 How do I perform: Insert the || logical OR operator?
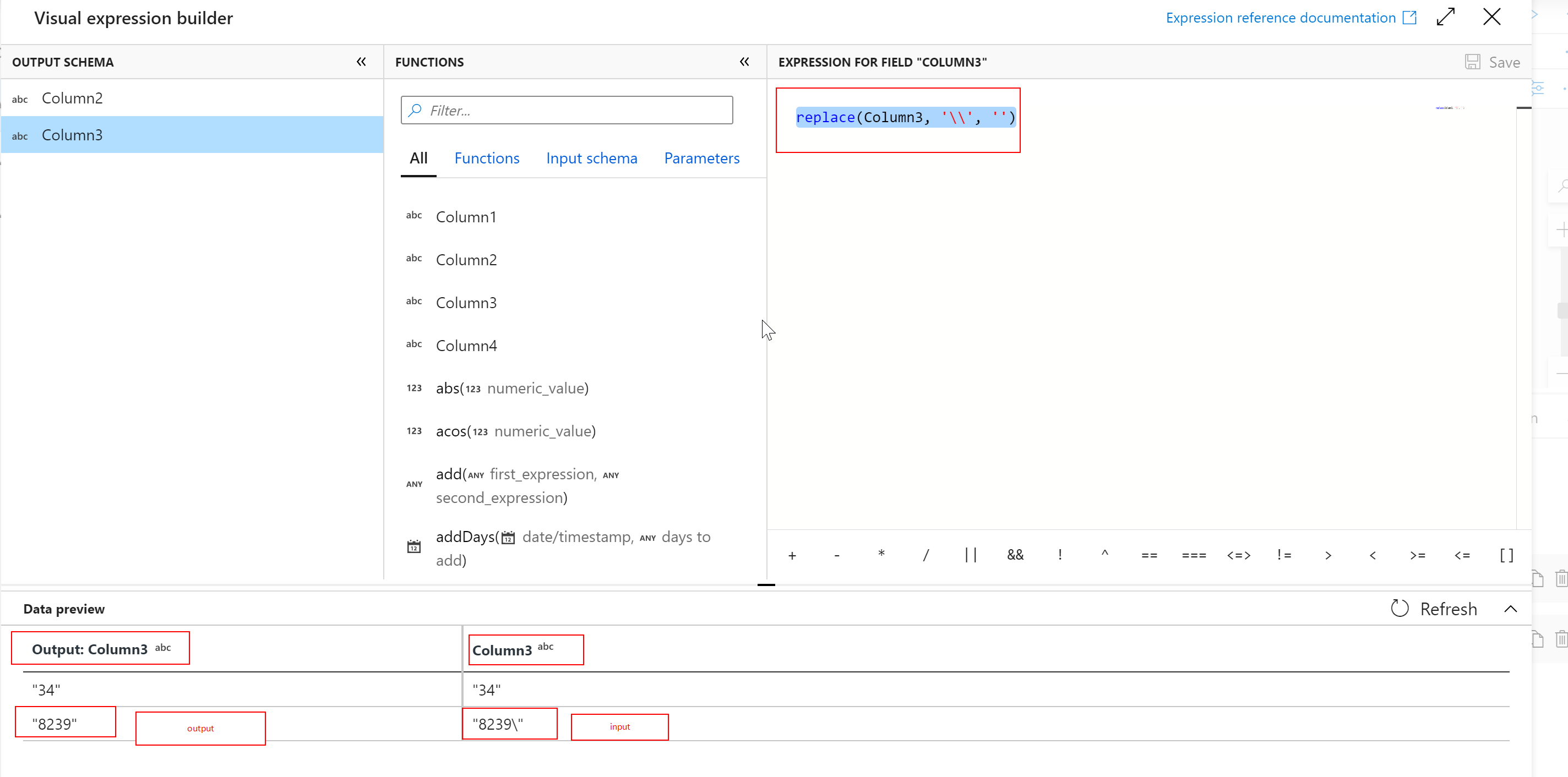pos(971,555)
